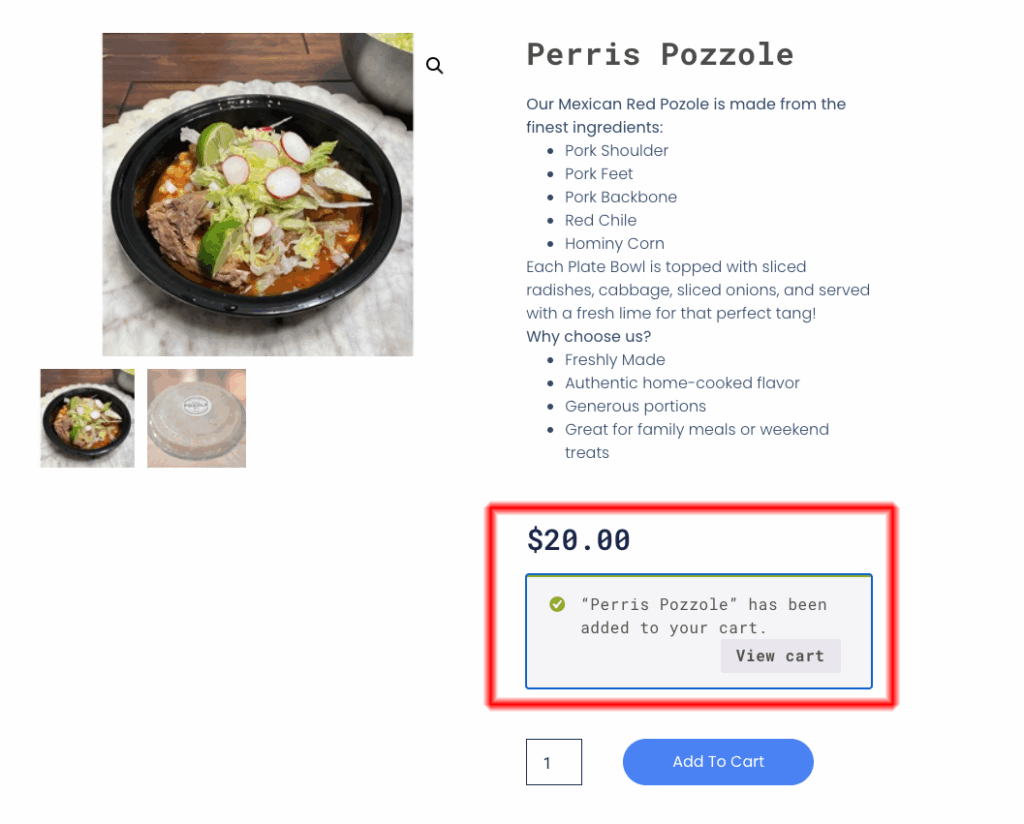Click the Generous portions bullet point
The width and height of the screenshot is (1024, 824).
coord(635,406)
